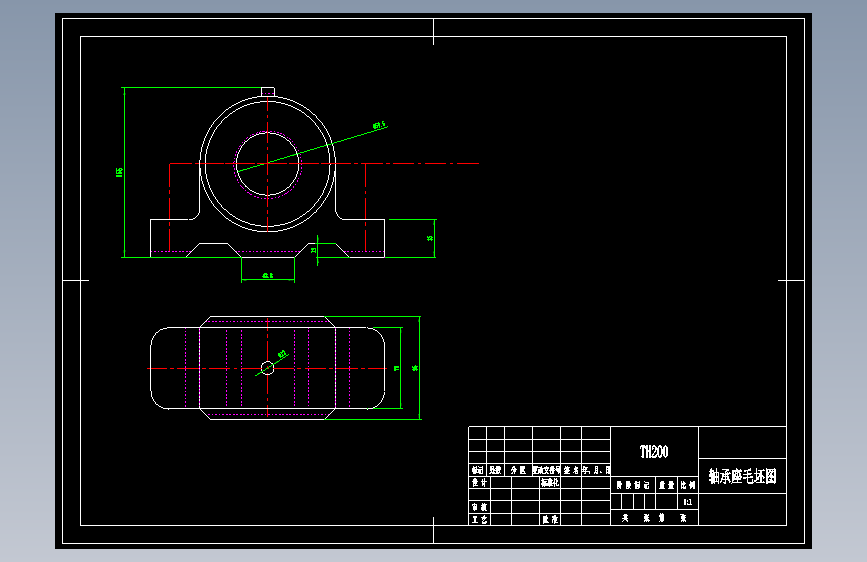Select the 比例 header cell in title block
This screenshot has height=562, width=867.
tap(688, 485)
